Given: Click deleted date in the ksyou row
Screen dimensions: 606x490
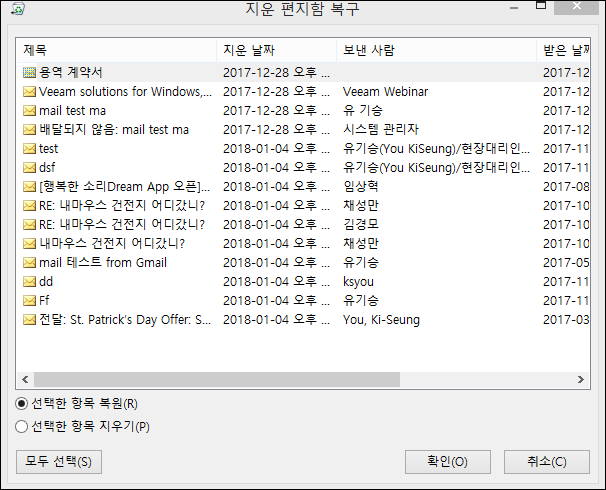Looking at the screenshot, I should tap(276, 282).
